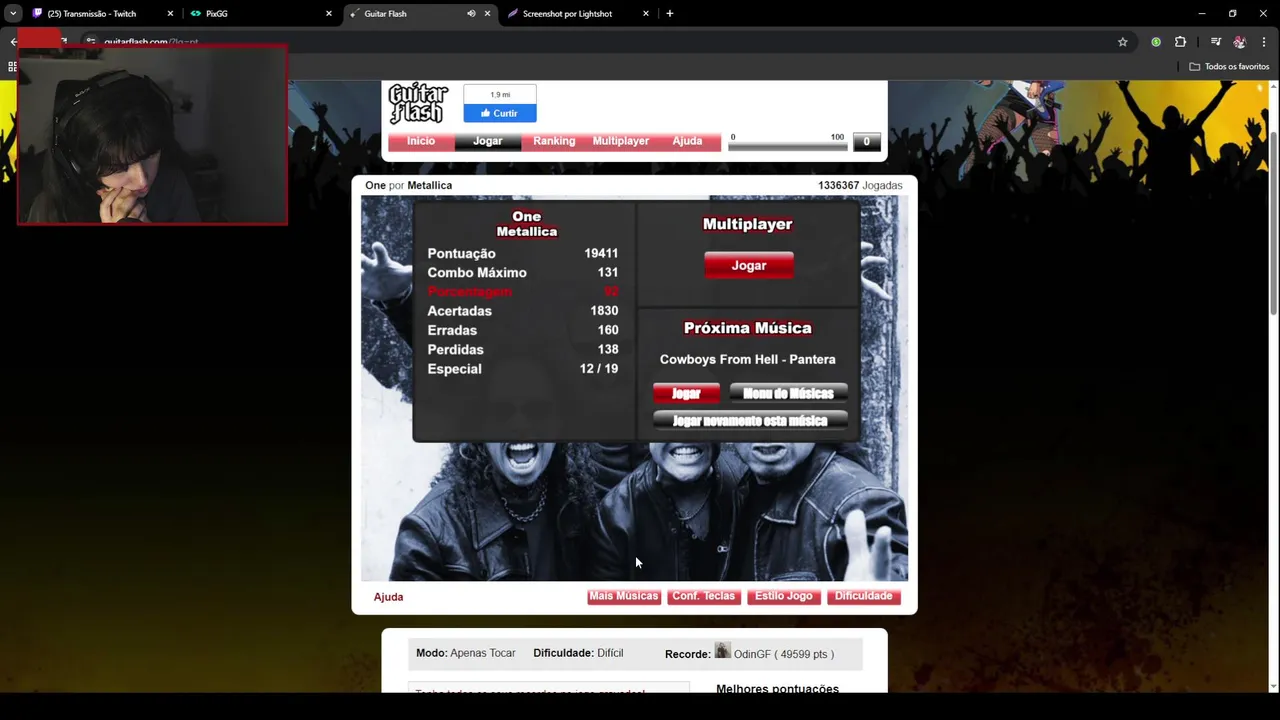Viewport: 1280px width, 720px height.
Task: Open a new browser tab
Action: tap(670, 14)
